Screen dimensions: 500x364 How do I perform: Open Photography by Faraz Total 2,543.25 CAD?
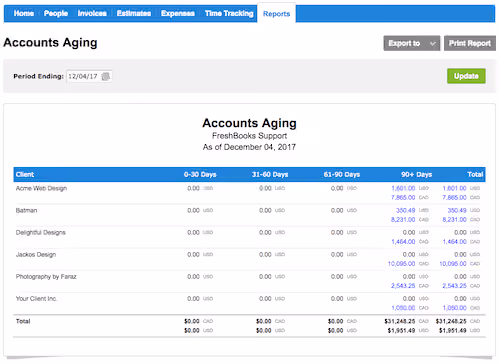(x=454, y=286)
